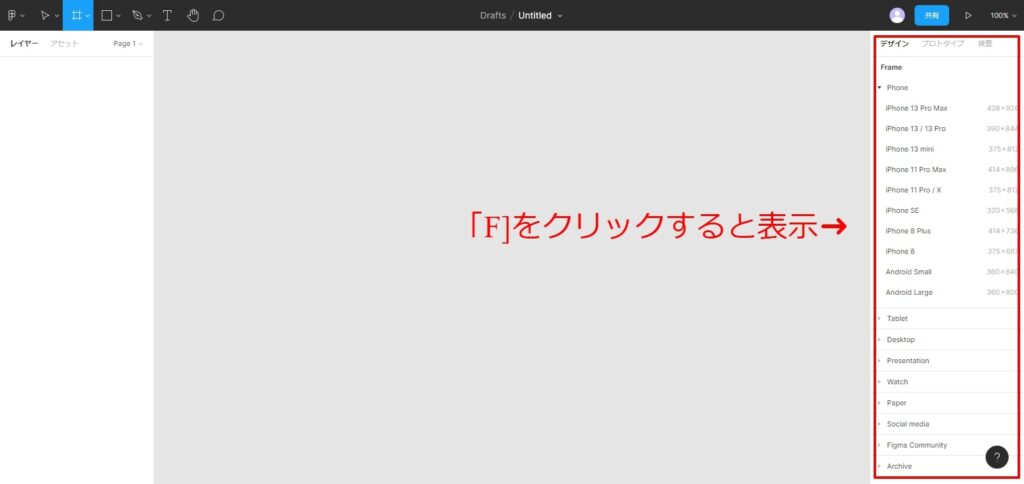Select the Pen tool
This screenshot has width=1024, height=484.
point(137,16)
